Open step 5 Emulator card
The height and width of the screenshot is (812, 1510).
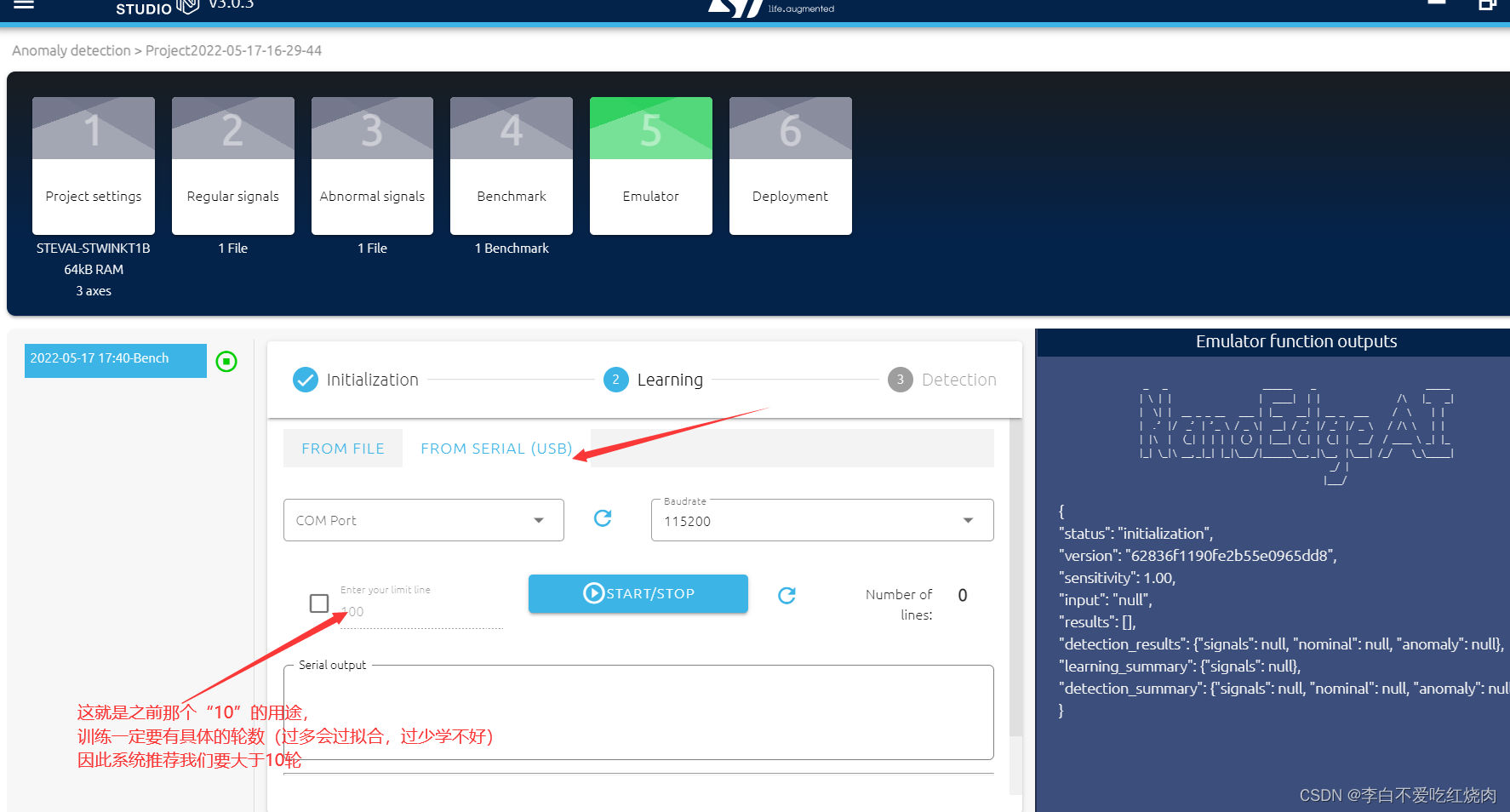[x=651, y=166]
